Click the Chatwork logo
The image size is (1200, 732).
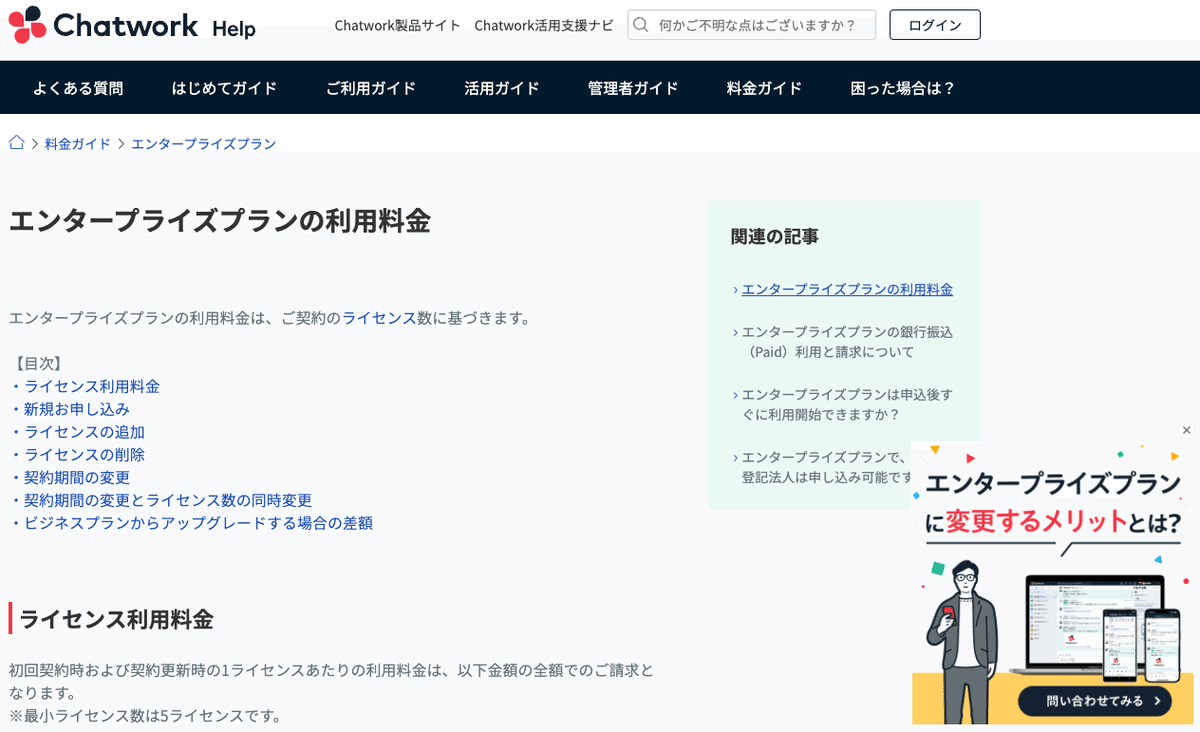(x=103, y=24)
